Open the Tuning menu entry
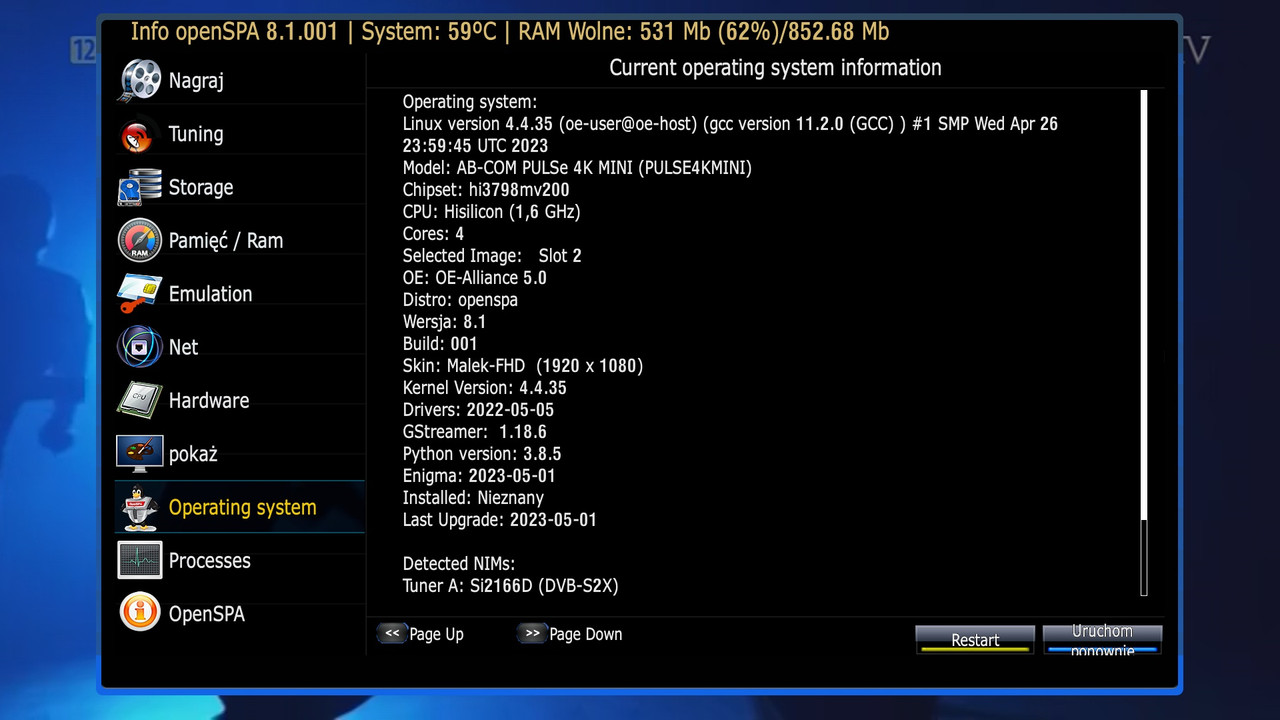The height and width of the screenshot is (720, 1280). coord(240,134)
